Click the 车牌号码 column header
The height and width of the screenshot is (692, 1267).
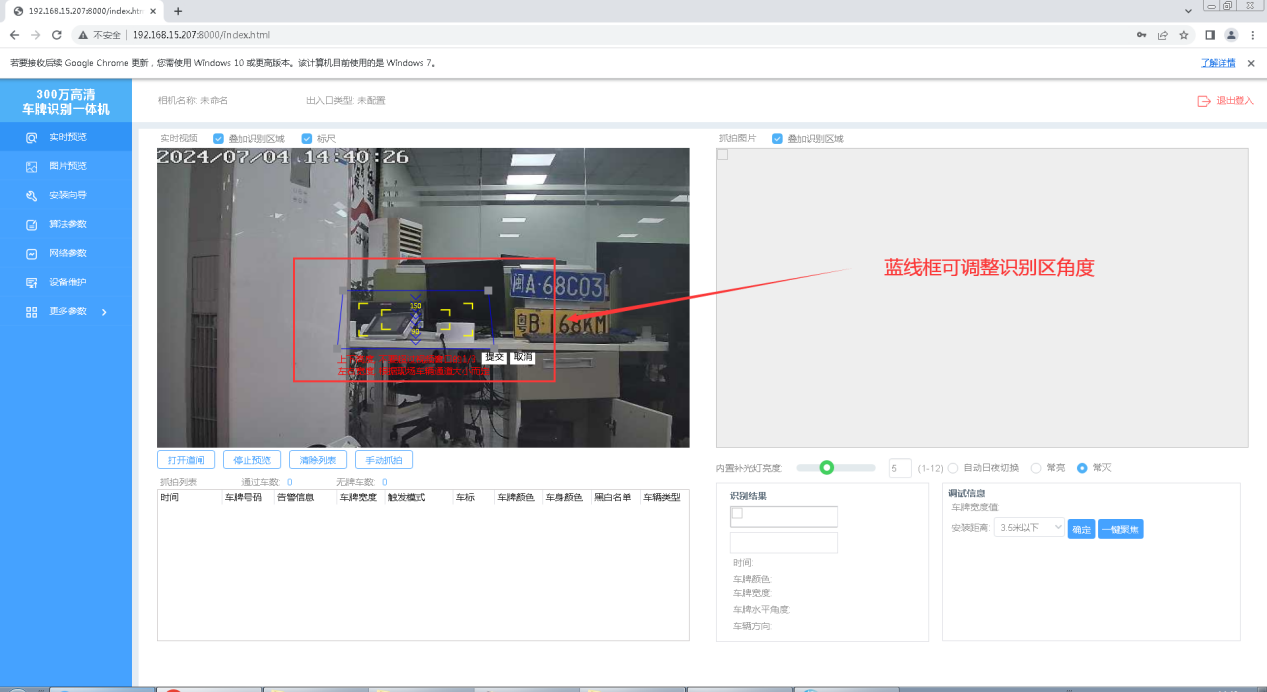[x=242, y=497]
